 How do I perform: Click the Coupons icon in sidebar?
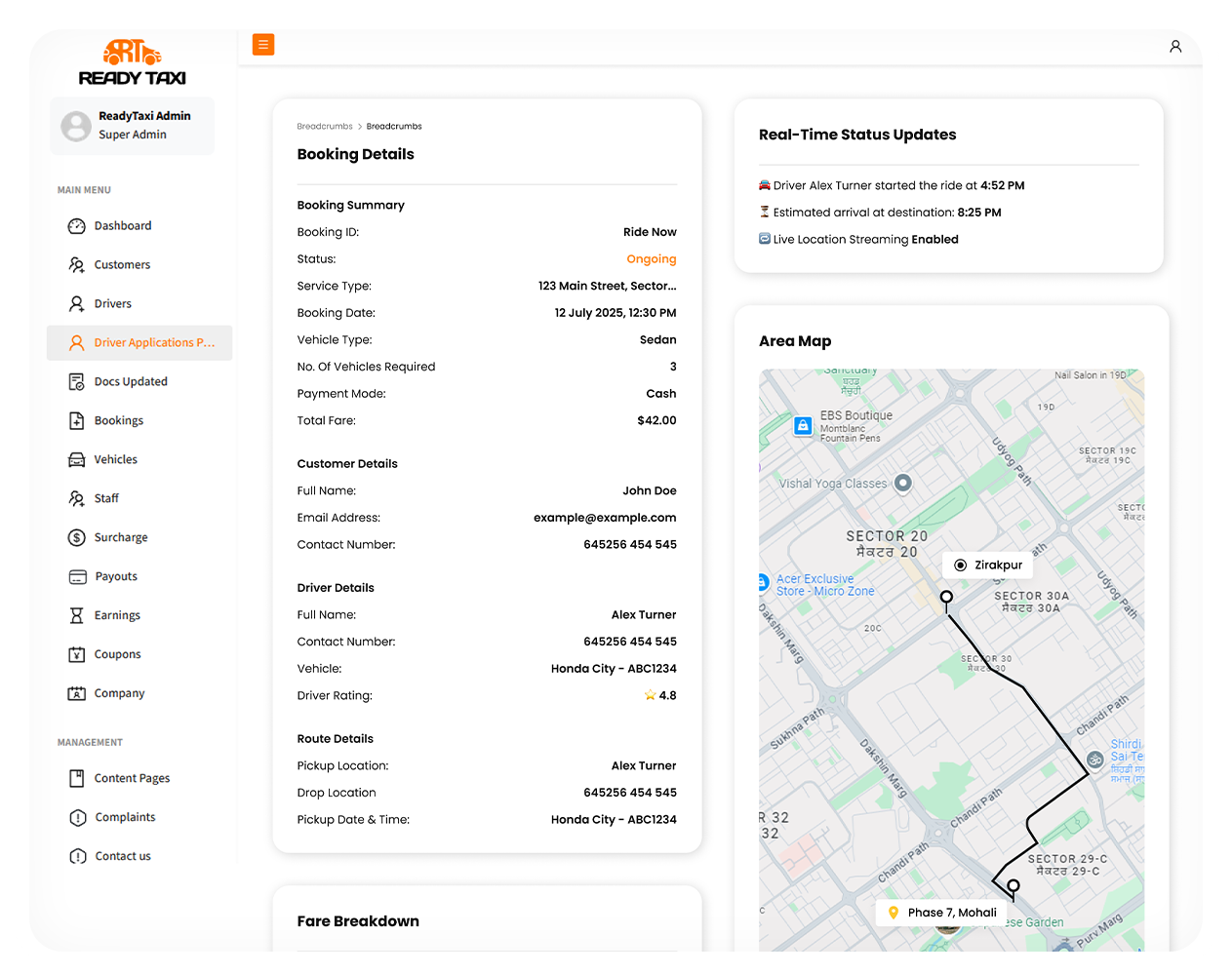tap(77, 655)
